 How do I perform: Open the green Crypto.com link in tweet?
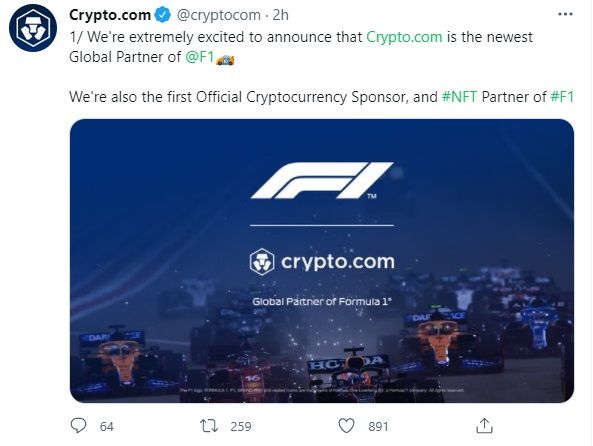coord(404,37)
